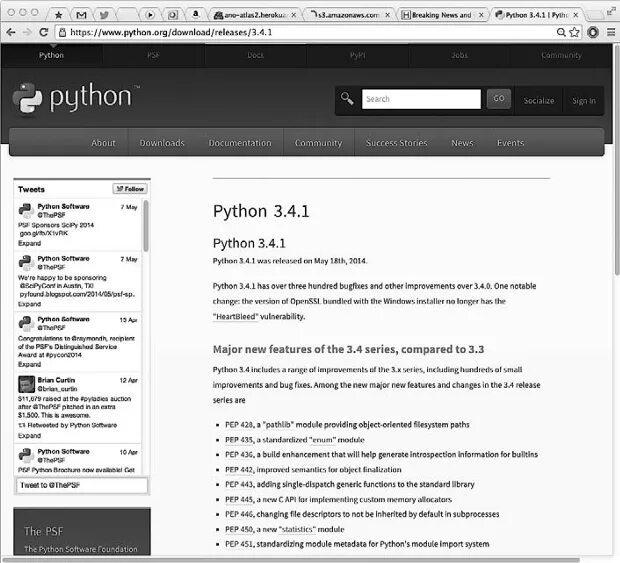Open a new browser tab
620x563 pixels.
(x=594, y=15)
